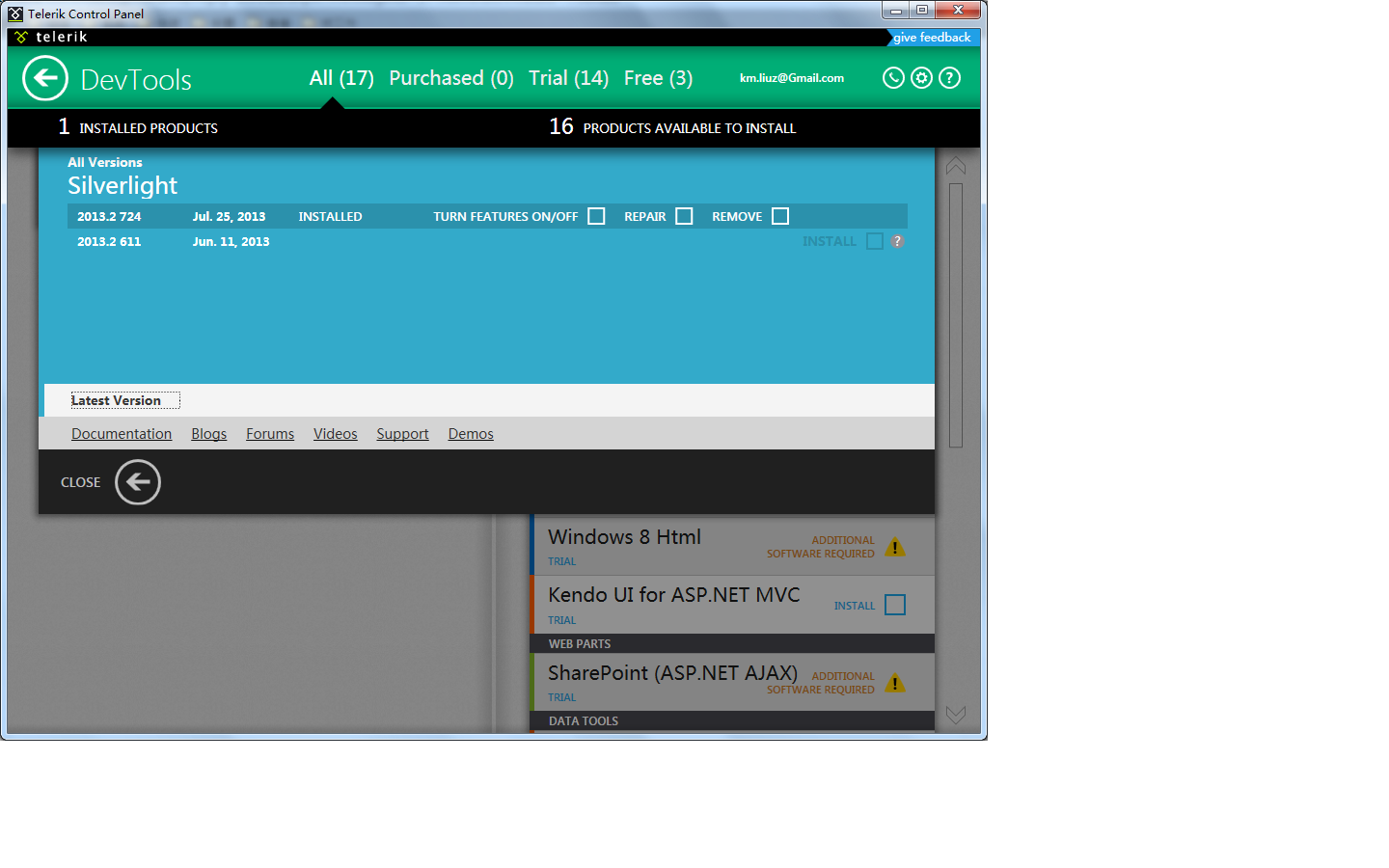Click the WEB PARTS section header
Viewport: 1389px width, 868px height.
coord(733,643)
